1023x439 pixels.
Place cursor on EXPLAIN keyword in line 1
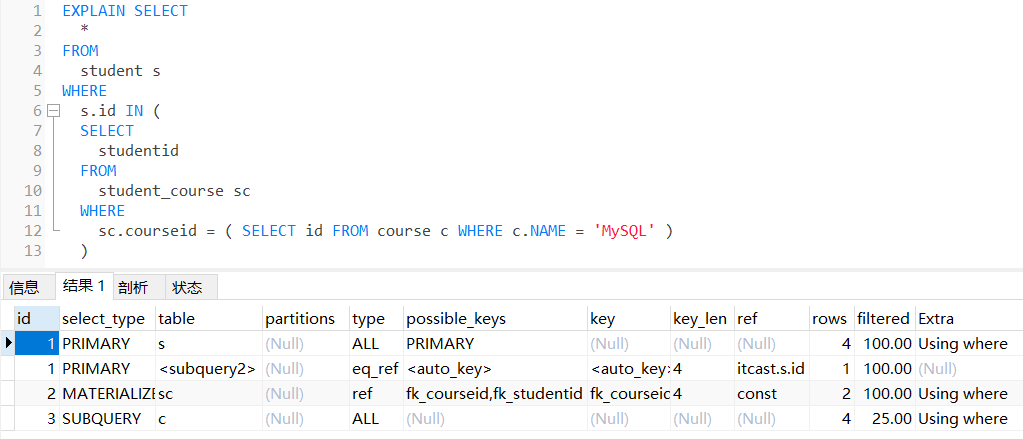point(95,11)
